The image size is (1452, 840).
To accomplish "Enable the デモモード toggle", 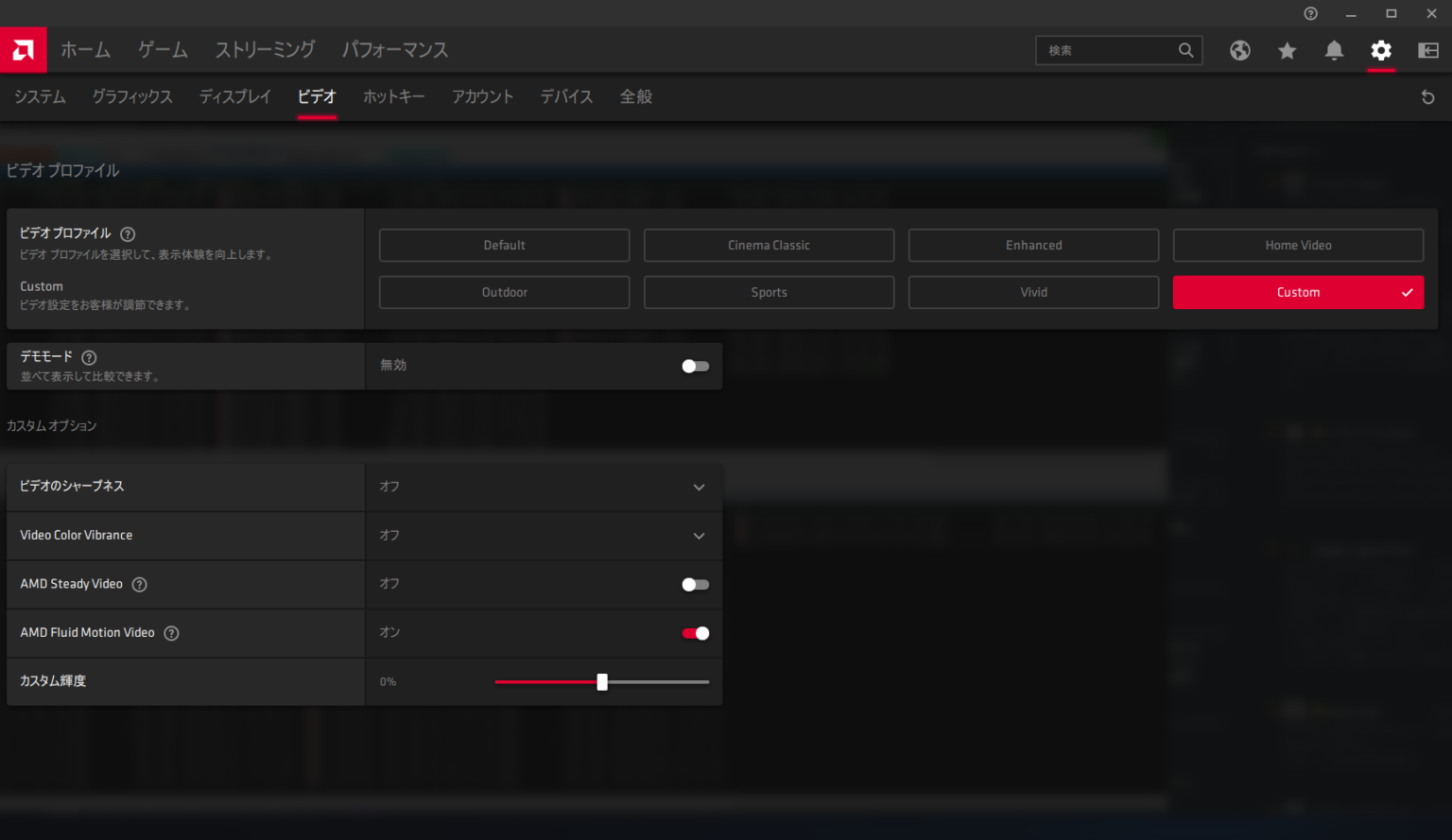I will (x=695, y=367).
